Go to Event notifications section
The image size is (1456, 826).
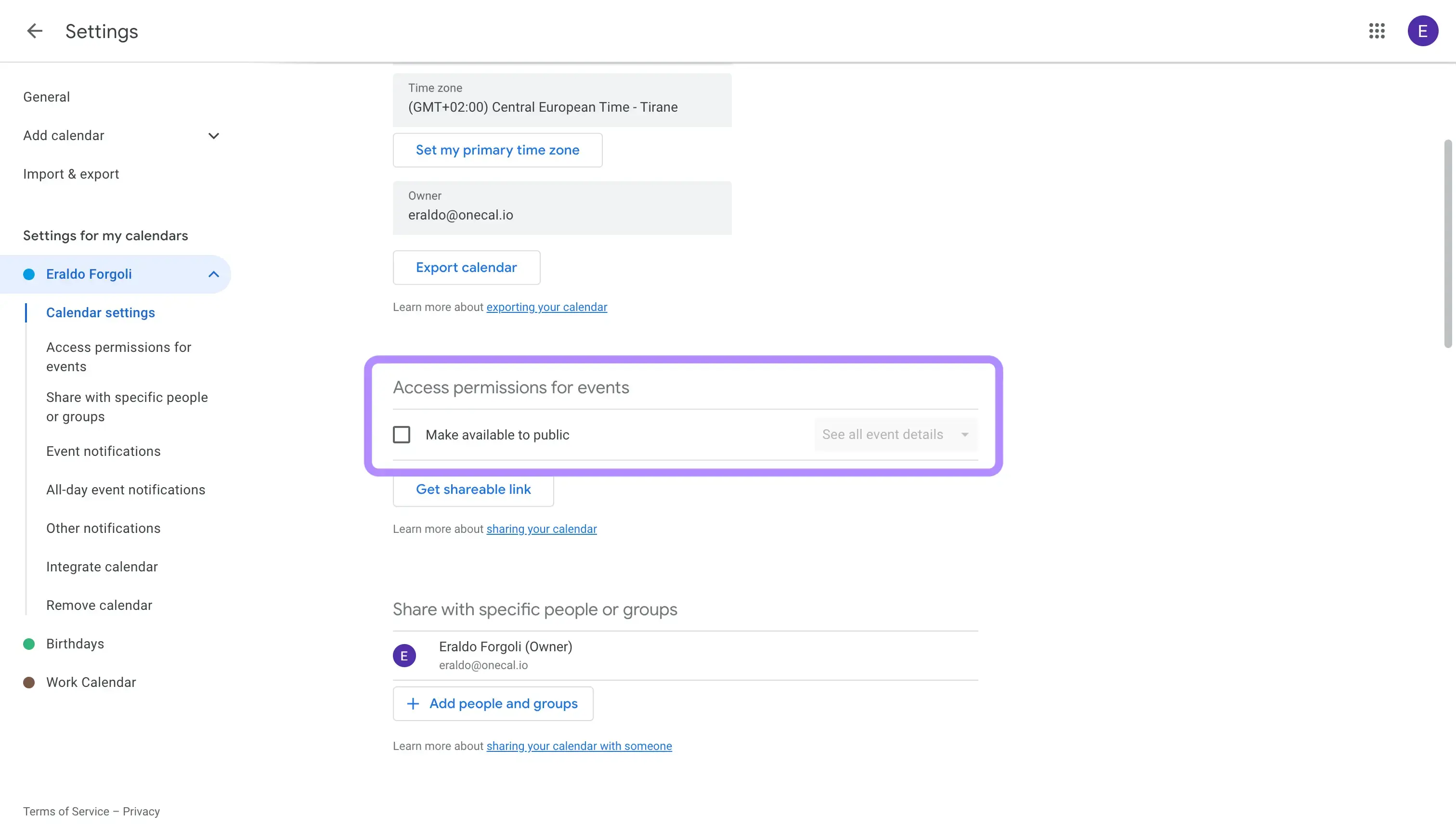(103, 451)
